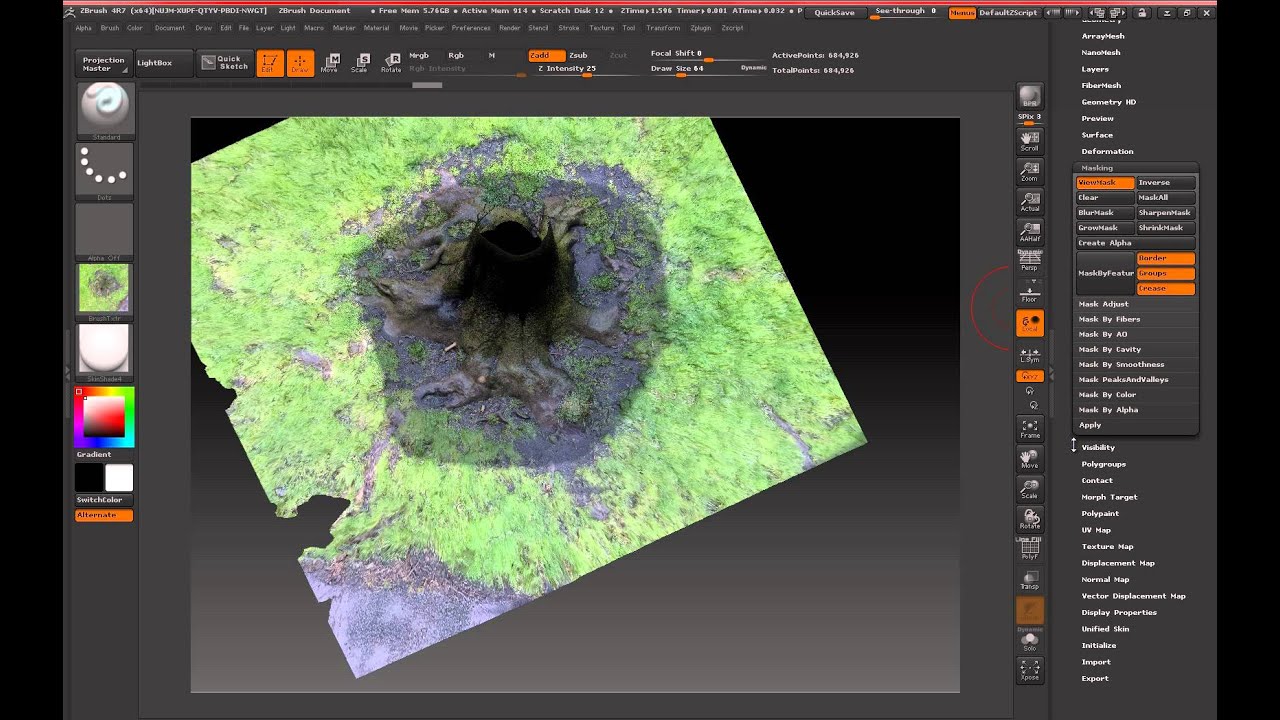Select the Rotate tool in top toolbar
This screenshot has height=720, width=1280.
390,64
